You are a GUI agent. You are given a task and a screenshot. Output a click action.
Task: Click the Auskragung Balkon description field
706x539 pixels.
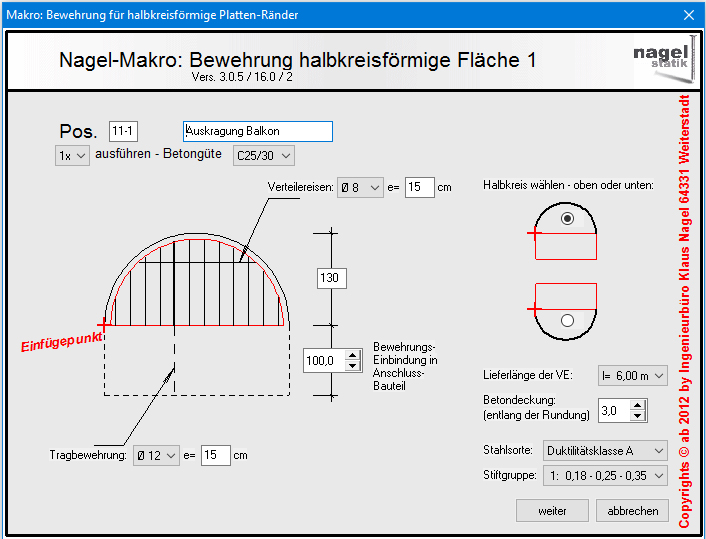click(x=257, y=132)
